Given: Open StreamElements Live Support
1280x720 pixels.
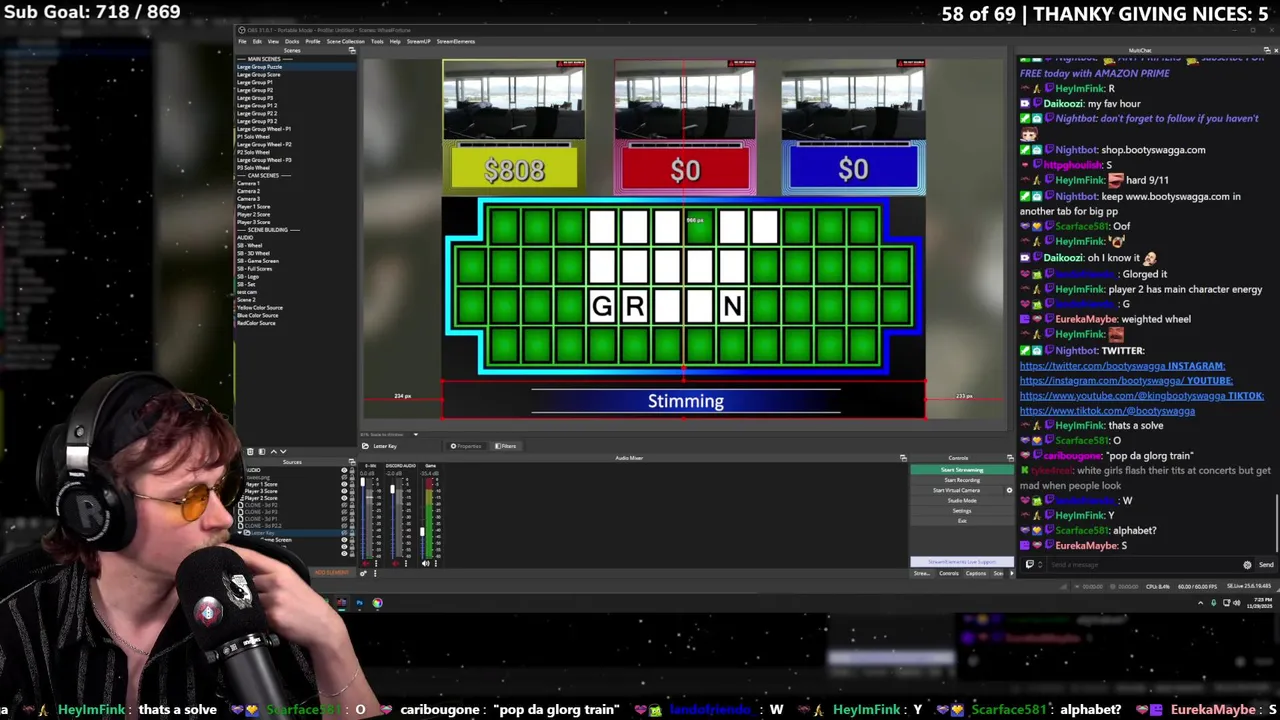Looking at the screenshot, I should [x=962, y=562].
